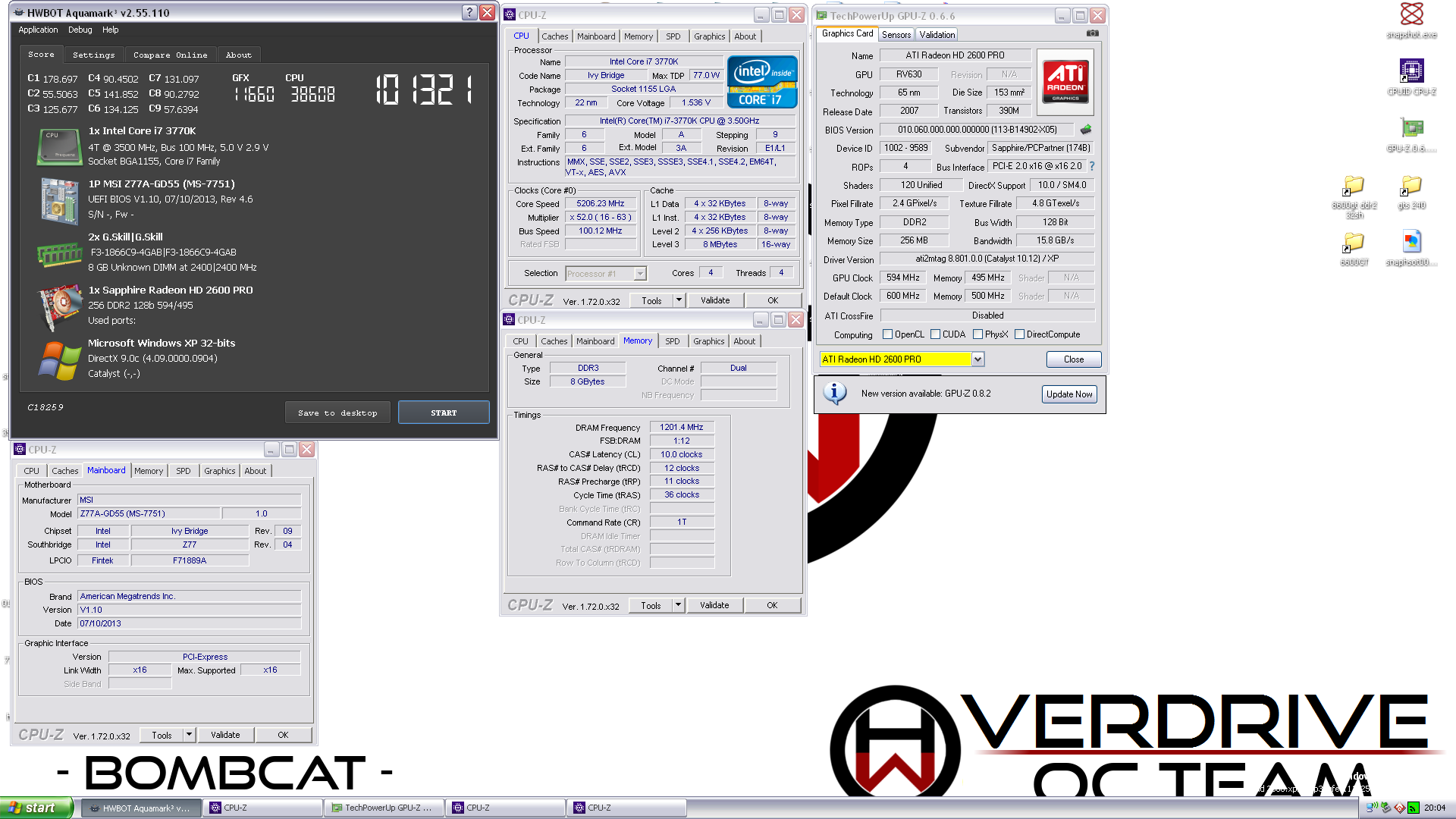The height and width of the screenshot is (819, 1456).
Task: Click the Bus Interface question mark icon
Action: point(1092,166)
